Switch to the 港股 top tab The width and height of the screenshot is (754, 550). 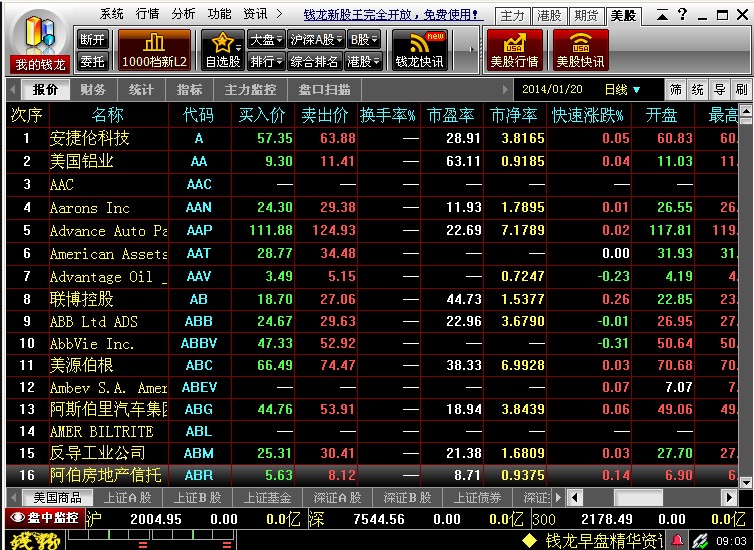click(x=549, y=16)
